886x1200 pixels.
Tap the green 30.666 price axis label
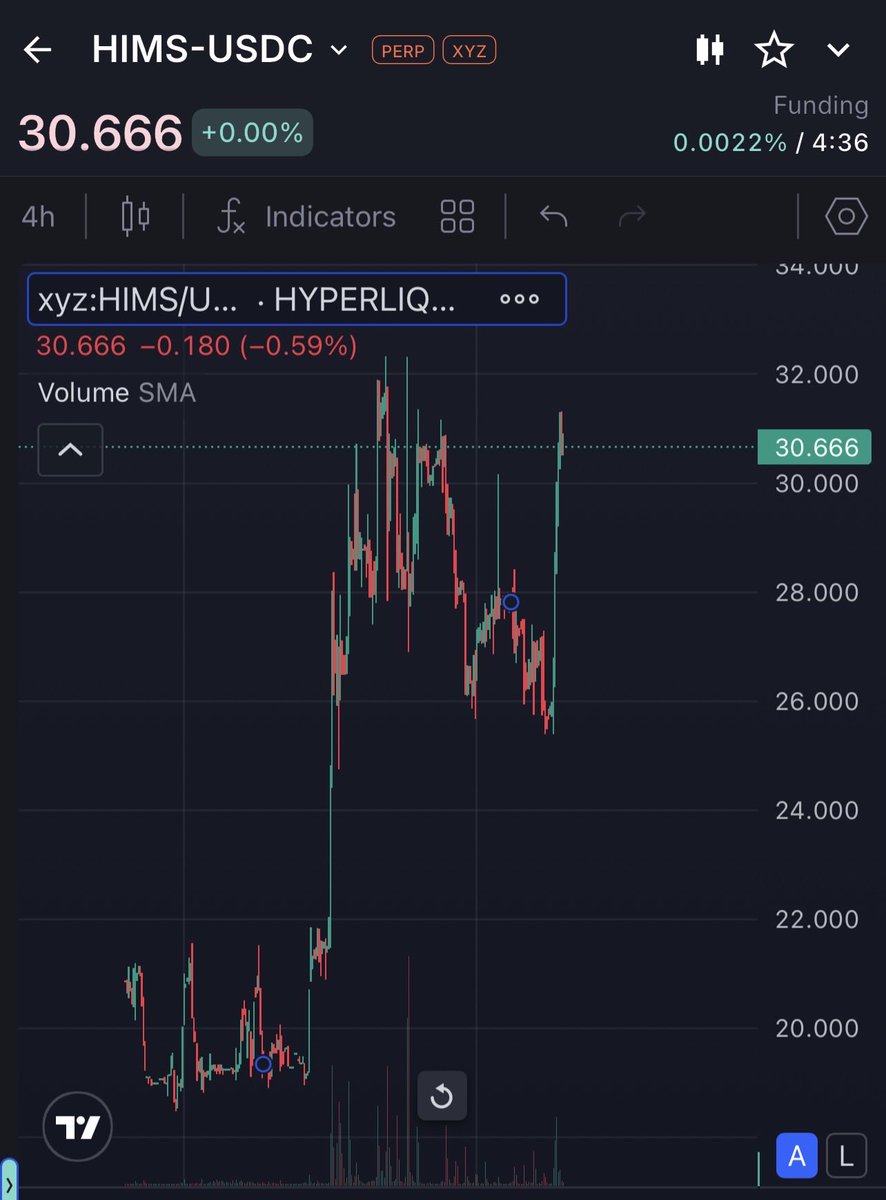(815, 447)
